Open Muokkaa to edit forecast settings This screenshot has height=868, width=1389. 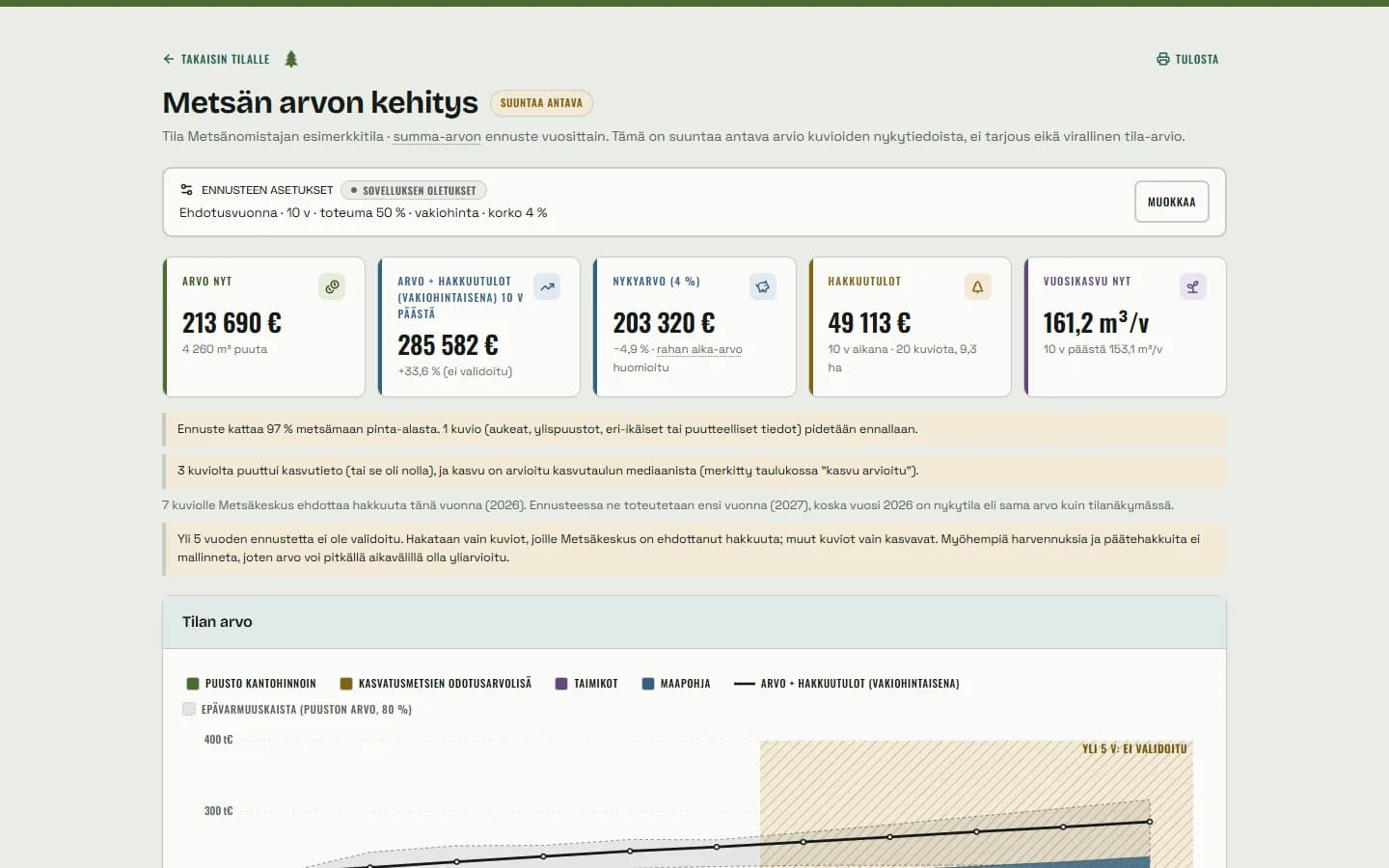coord(1171,202)
